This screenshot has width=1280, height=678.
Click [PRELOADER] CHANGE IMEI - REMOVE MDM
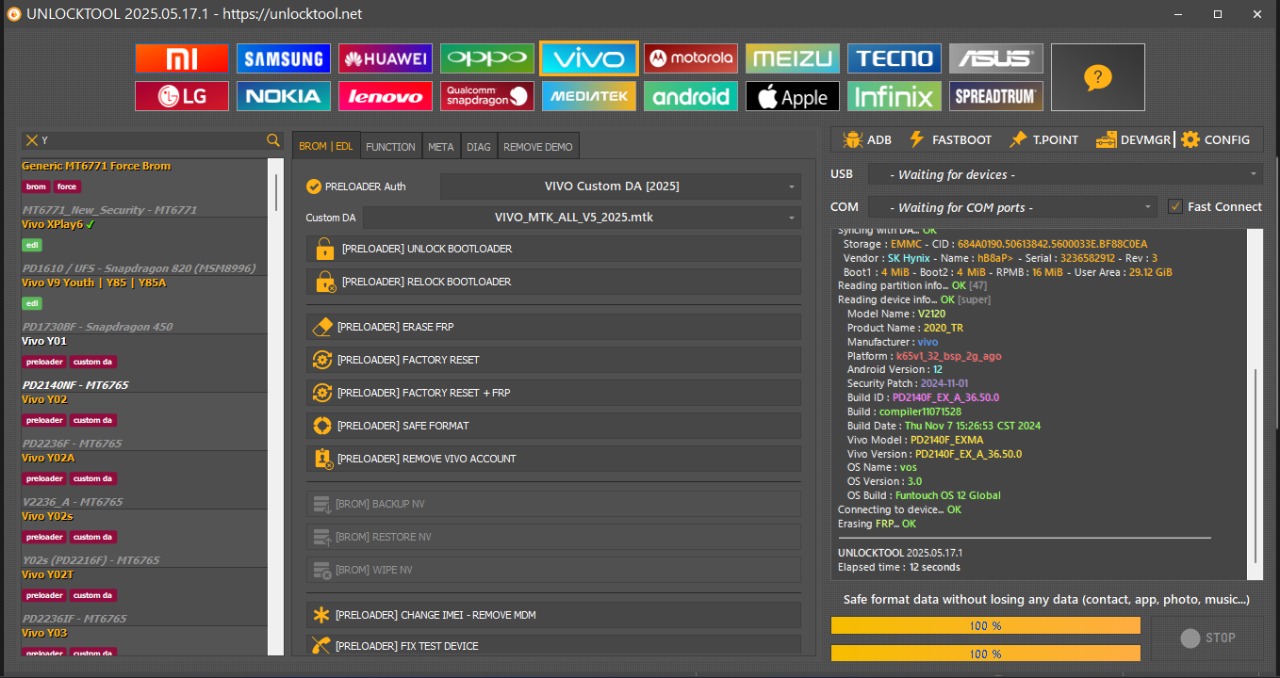point(554,615)
